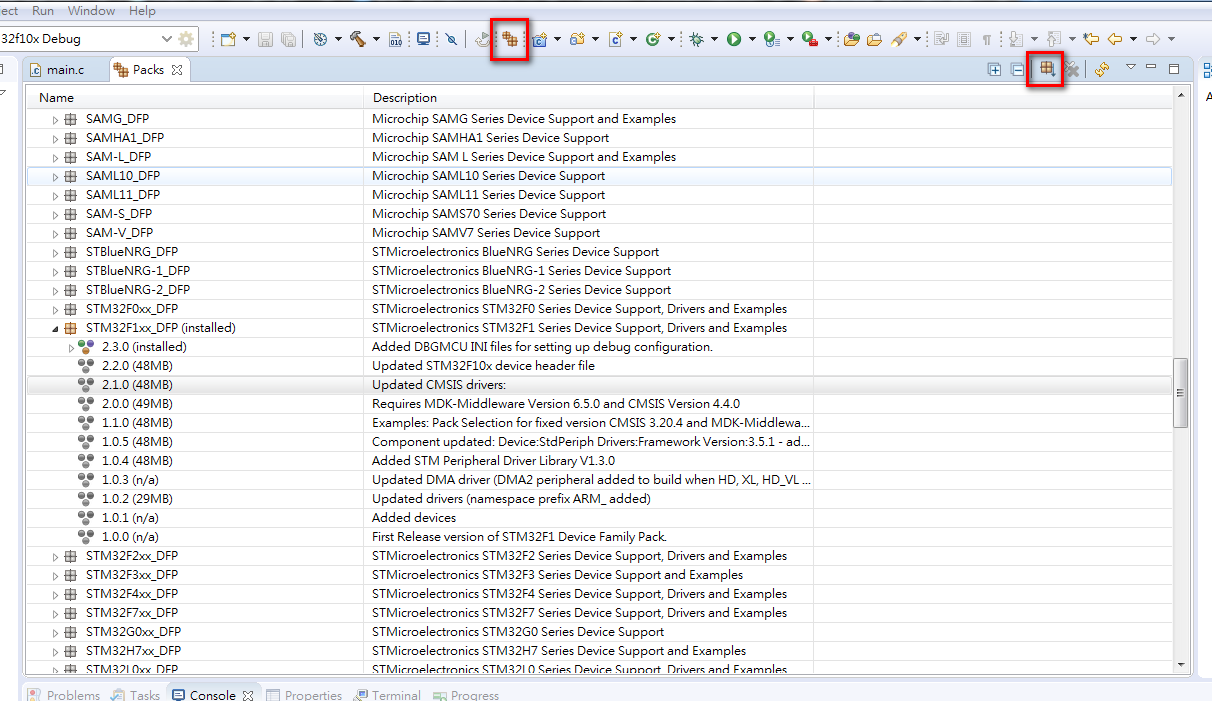1212x701 pixels.
Task: Select the STM32H7xx_DFP row
Action: click(x=600, y=651)
